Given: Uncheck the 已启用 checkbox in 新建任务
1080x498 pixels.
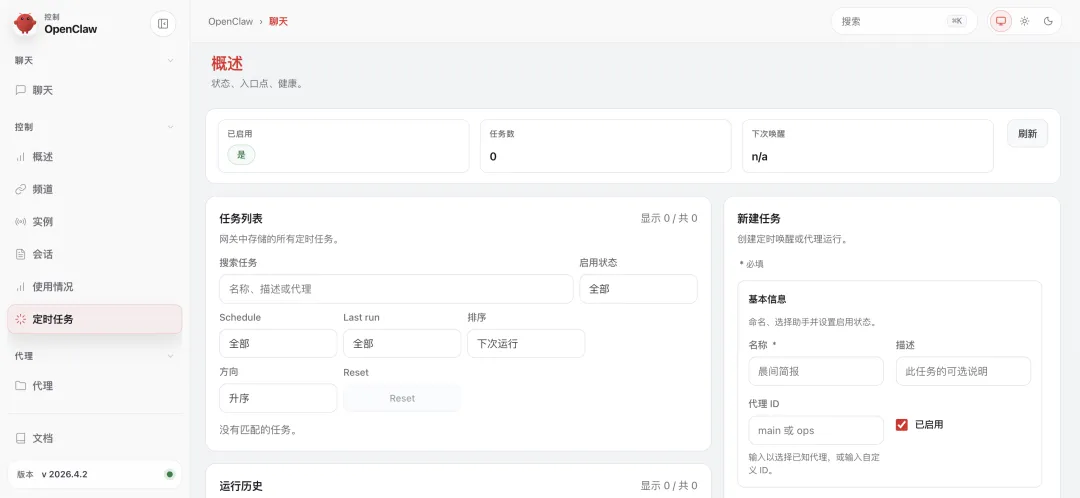Looking at the screenshot, I should coord(902,425).
